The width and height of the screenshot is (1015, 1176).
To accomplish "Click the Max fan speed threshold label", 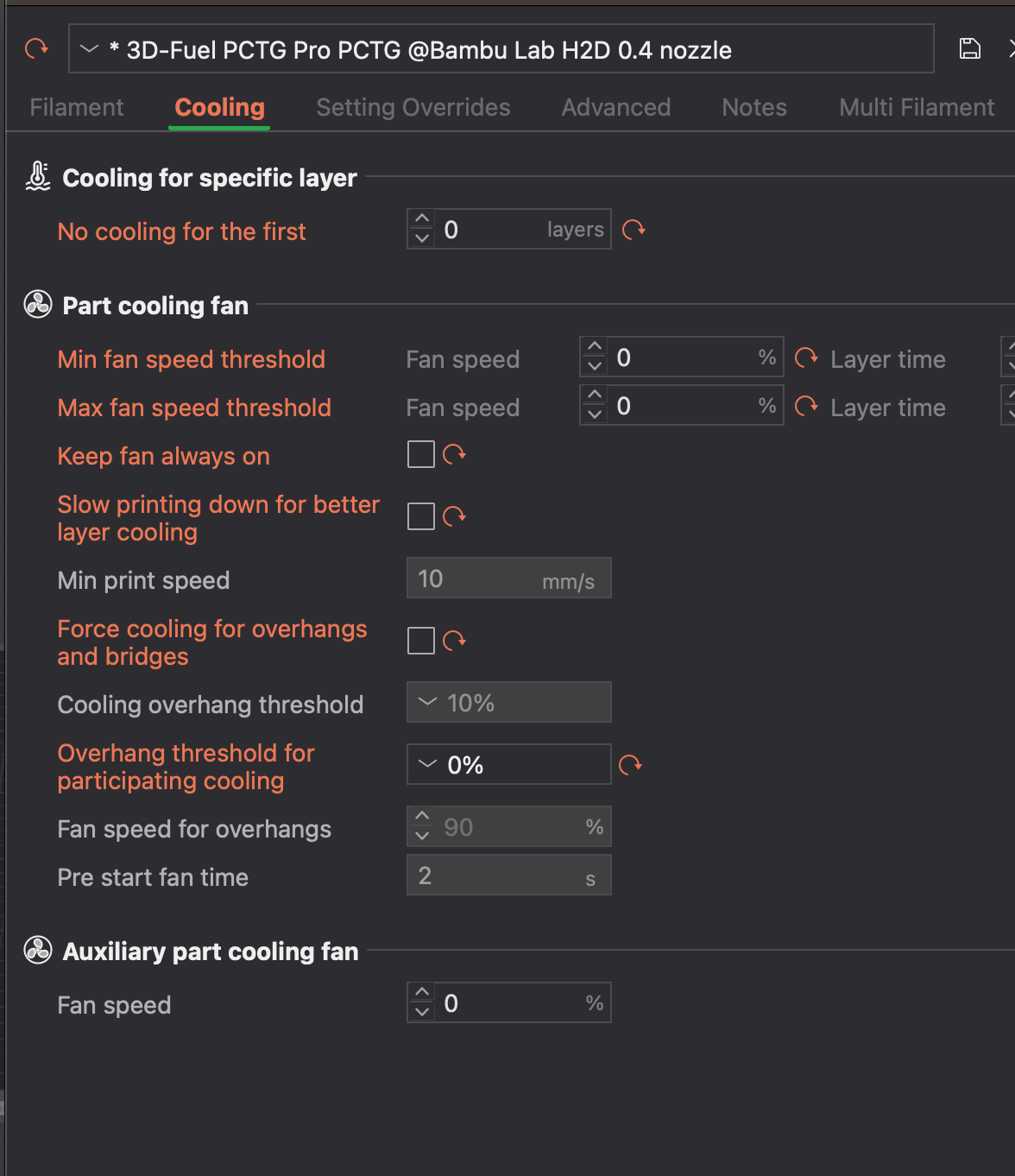I will tap(194, 408).
